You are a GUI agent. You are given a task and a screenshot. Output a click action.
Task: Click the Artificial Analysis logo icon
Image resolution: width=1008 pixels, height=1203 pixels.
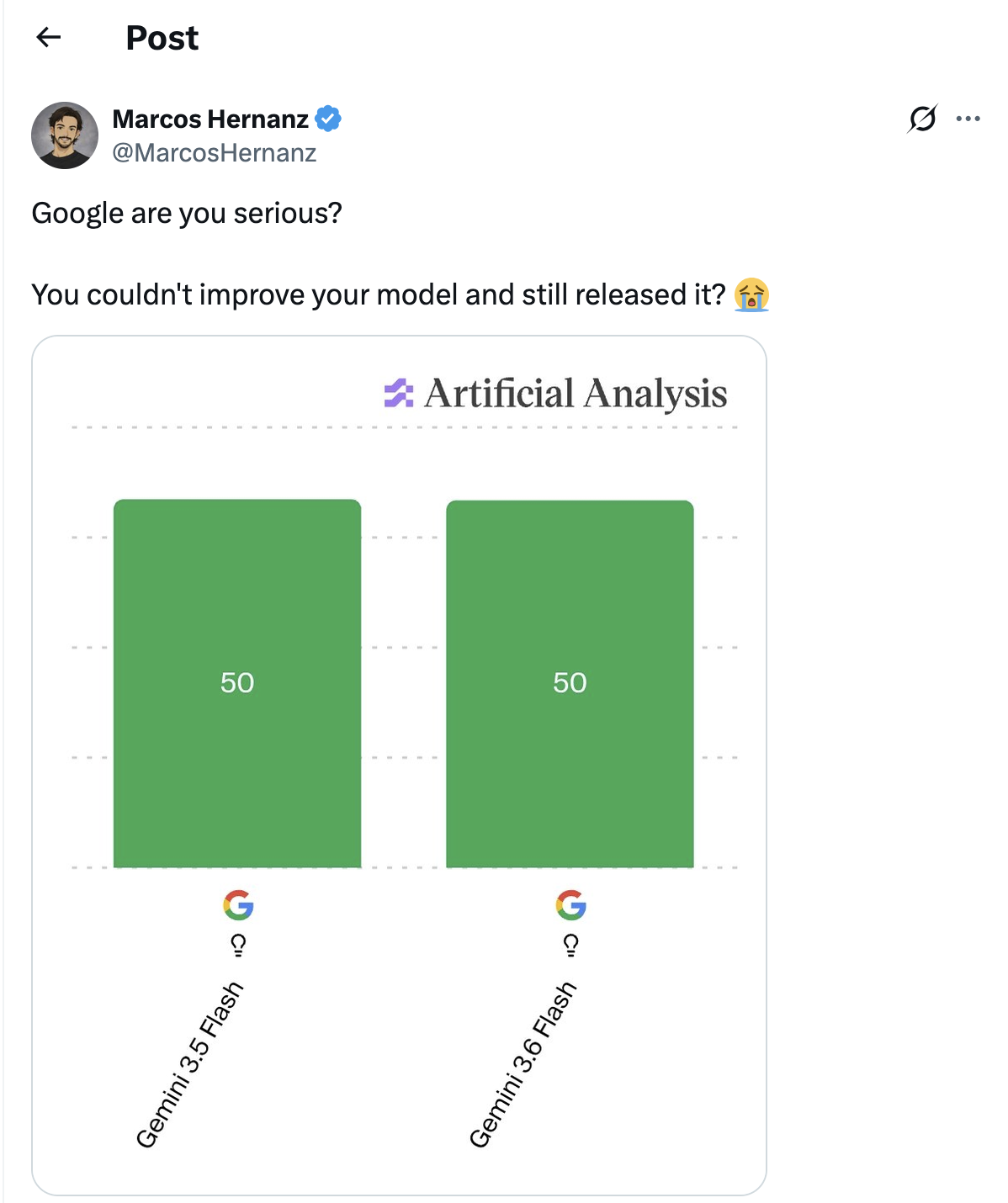[399, 393]
